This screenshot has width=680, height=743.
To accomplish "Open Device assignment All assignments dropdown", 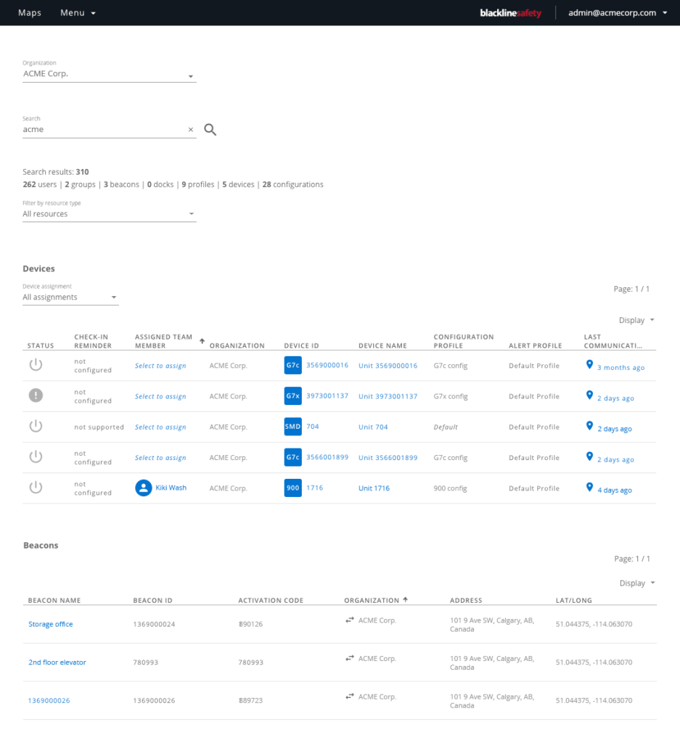I will (x=71, y=297).
